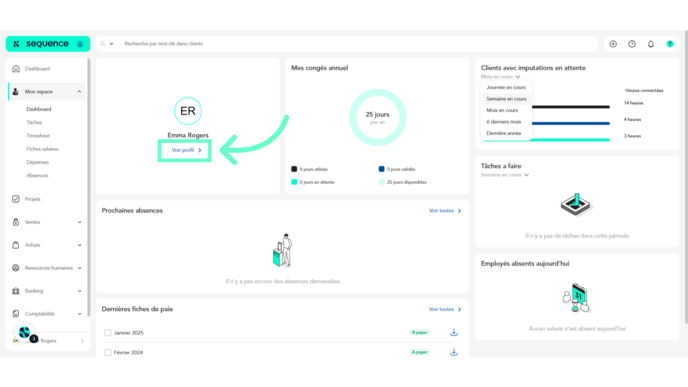Click the green help icon at top right
Viewport: 688px width, 387px height.
[670, 44]
